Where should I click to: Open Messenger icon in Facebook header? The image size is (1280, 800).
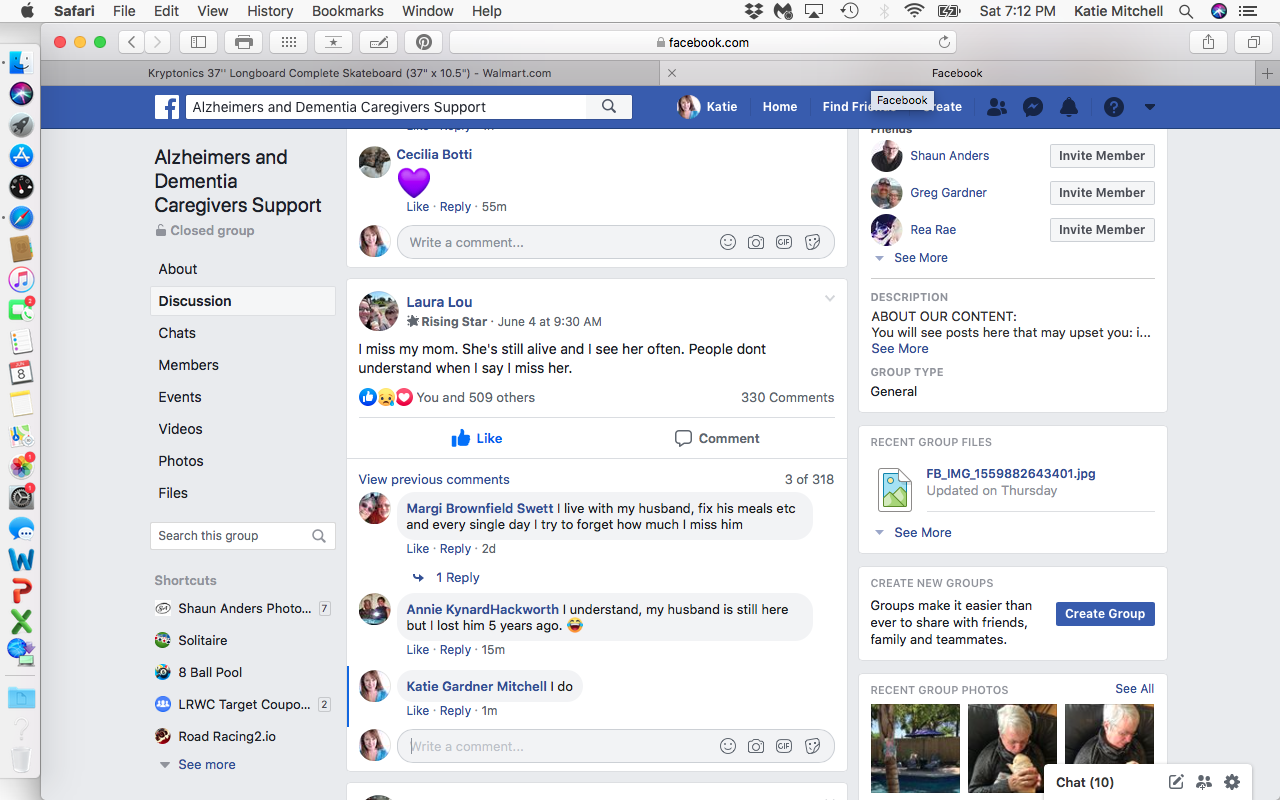[x=1033, y=107]
